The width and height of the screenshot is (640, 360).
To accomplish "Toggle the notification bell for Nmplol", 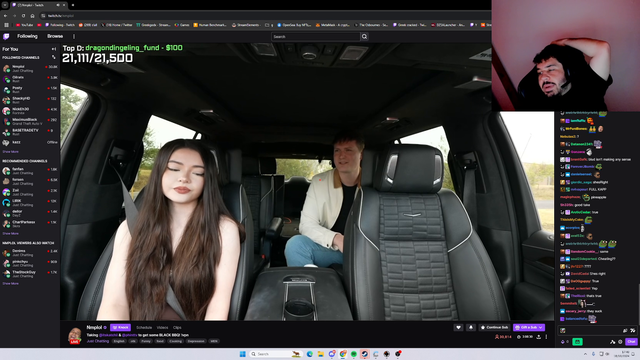I will point(471,327).
